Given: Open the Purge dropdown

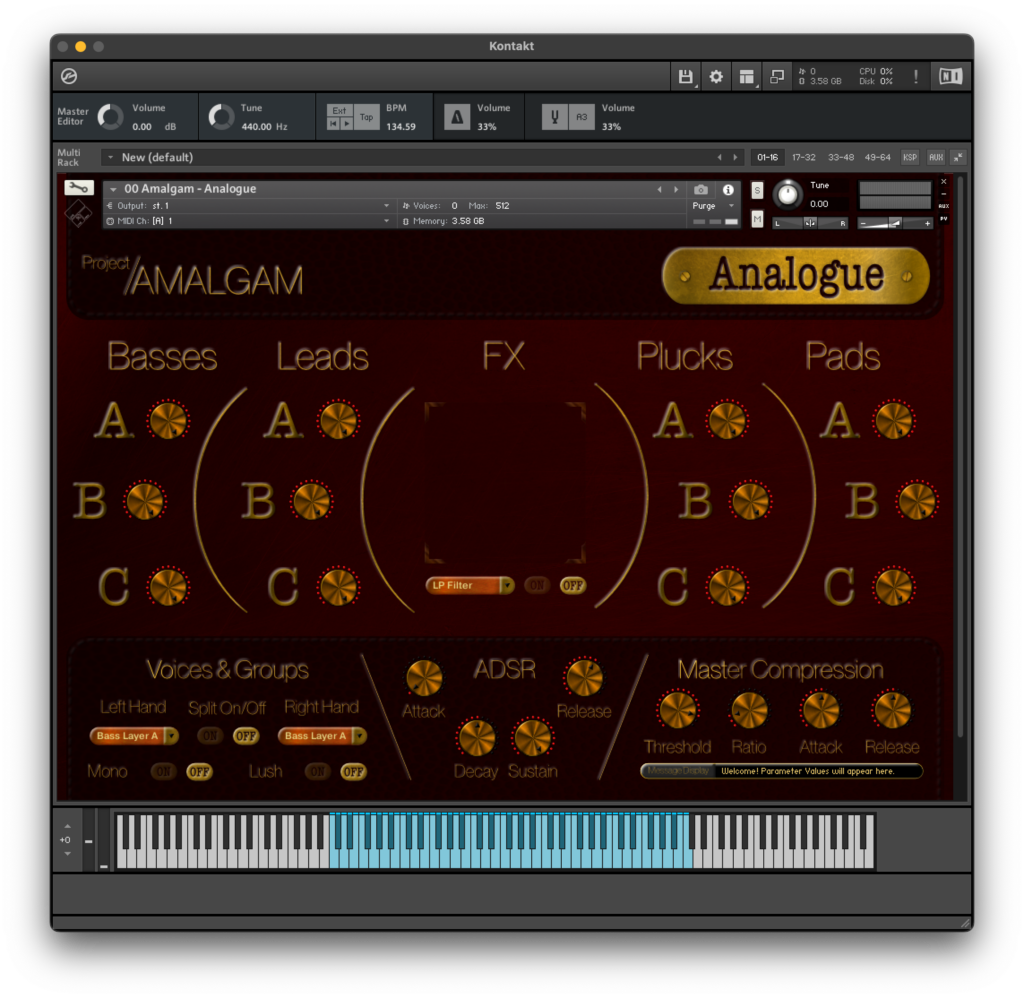Looking at the screenshot, I should 713,206.
